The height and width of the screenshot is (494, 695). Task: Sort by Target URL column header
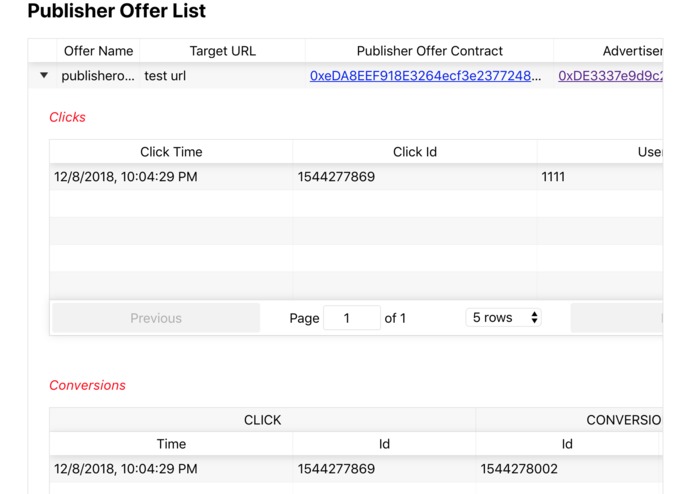tap(223, 51)
